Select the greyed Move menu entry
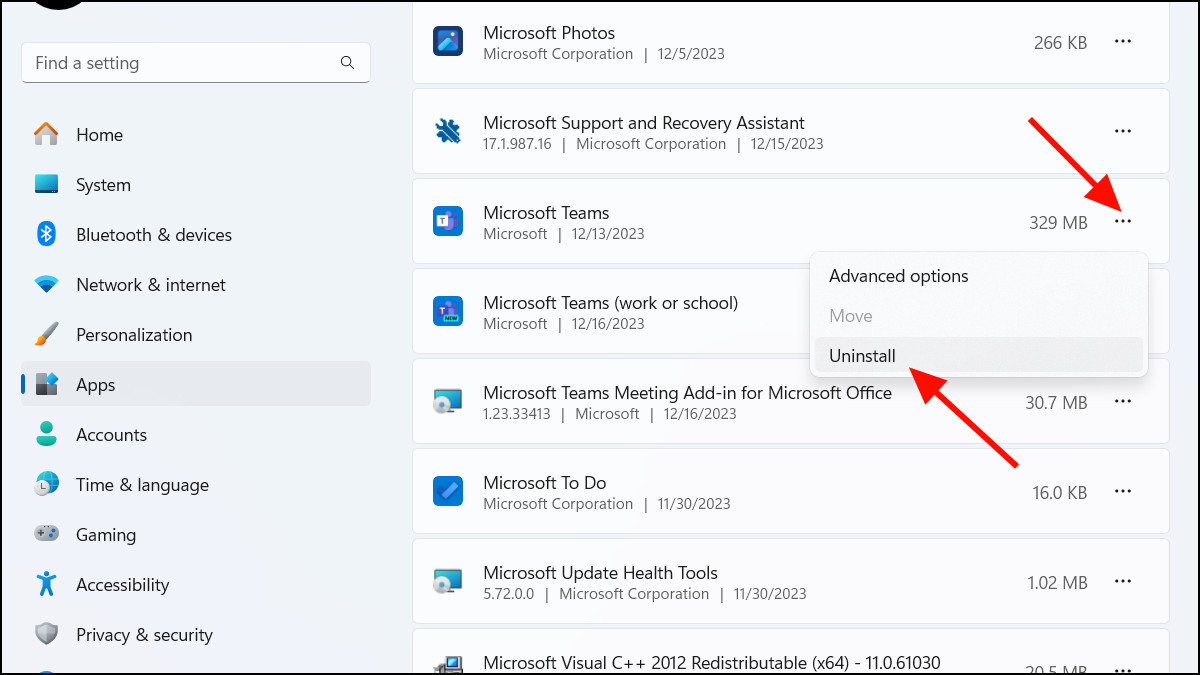Screen dimensions: 1200x675 pyautogui.click(x=978, y=316)
